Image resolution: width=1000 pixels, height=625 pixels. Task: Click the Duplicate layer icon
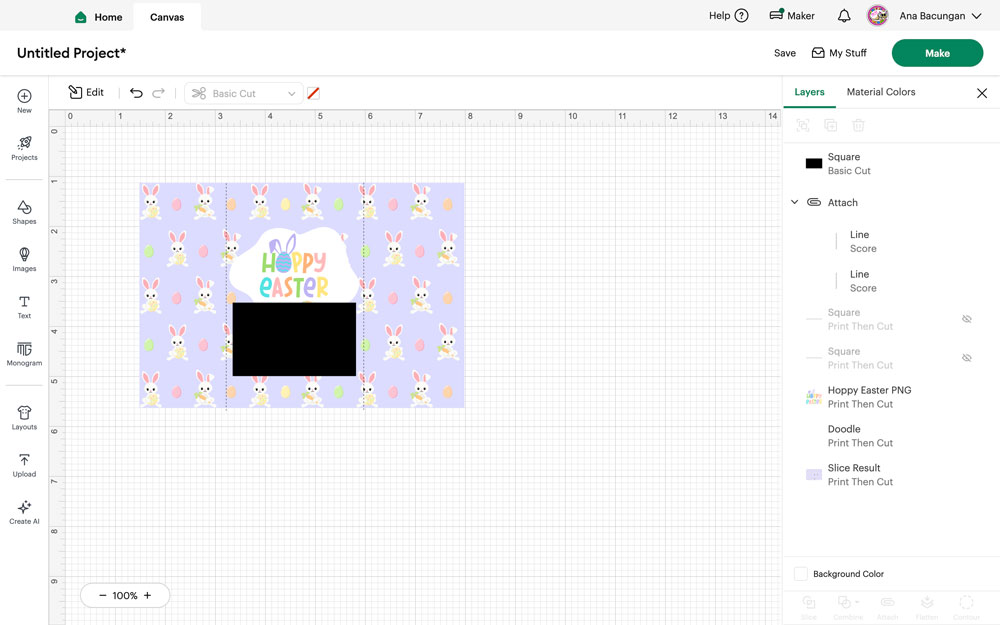(830, 126)
